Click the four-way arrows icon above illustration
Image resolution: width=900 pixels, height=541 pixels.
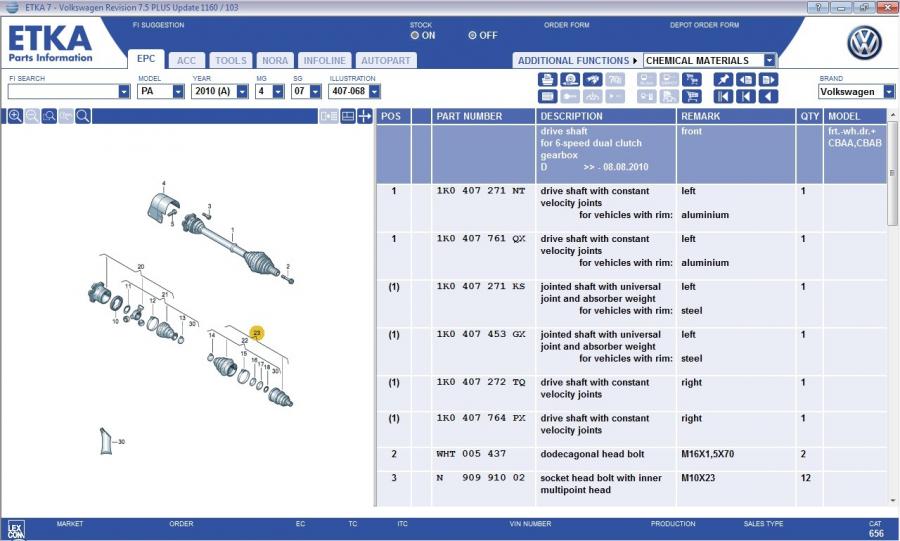(x=366, y=116)
